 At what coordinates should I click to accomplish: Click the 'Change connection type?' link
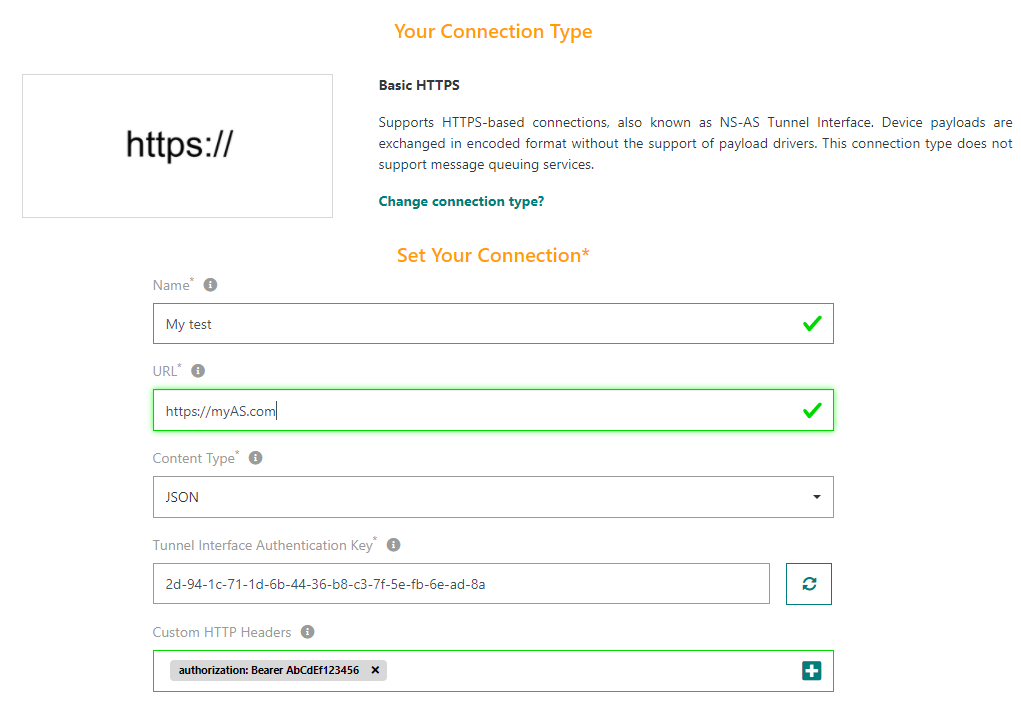coord(461,202)
